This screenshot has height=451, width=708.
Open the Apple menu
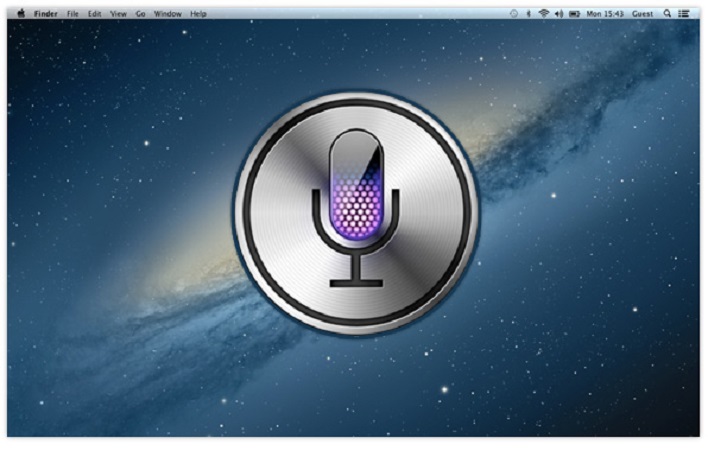pos(21,14)
